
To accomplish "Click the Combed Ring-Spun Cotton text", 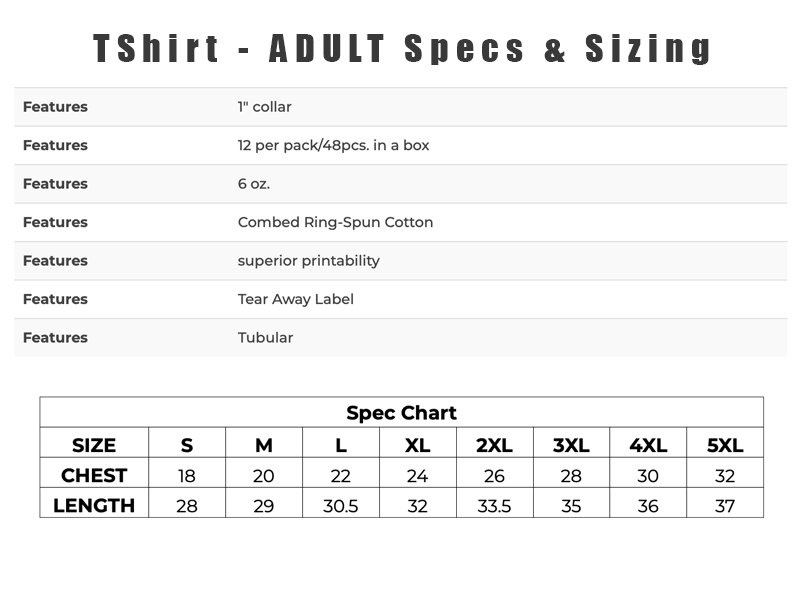I will coord(335,223).
